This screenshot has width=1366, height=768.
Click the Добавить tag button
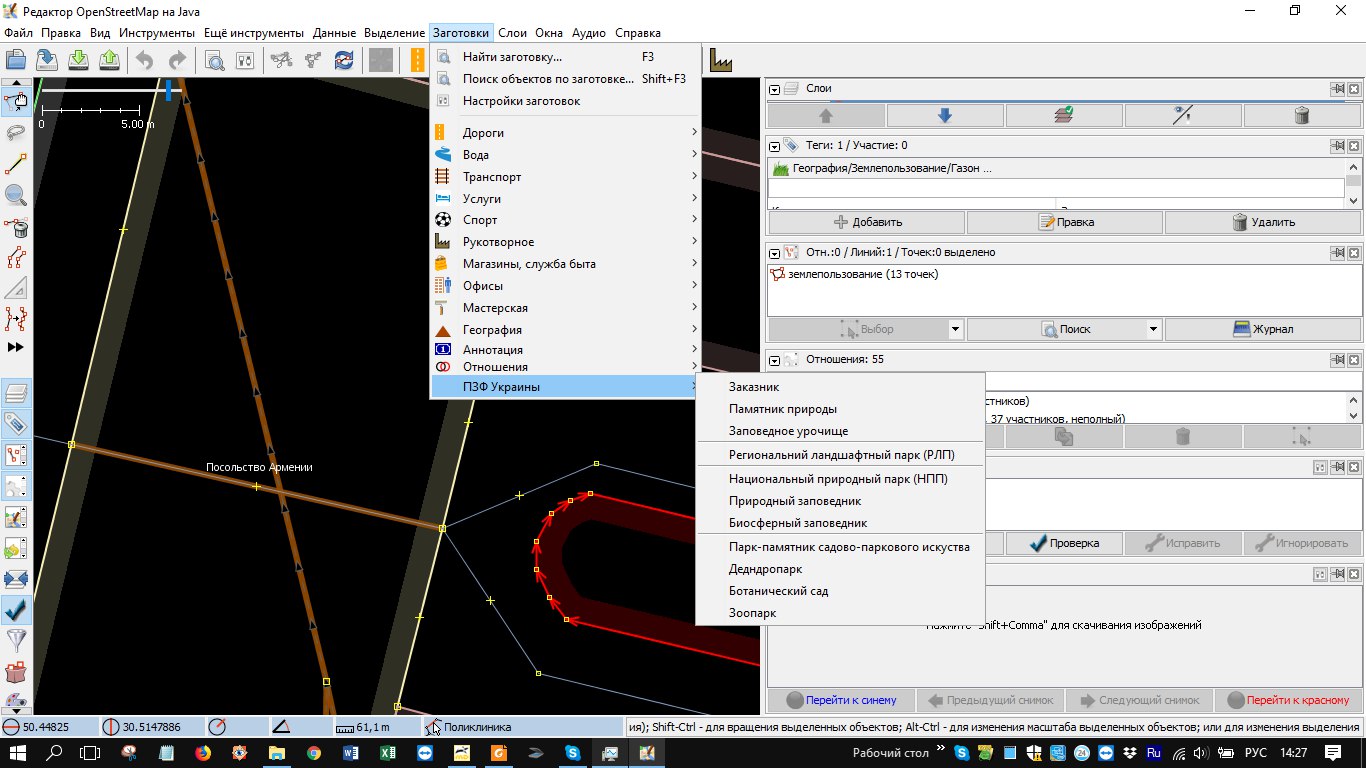coord(867,222)
